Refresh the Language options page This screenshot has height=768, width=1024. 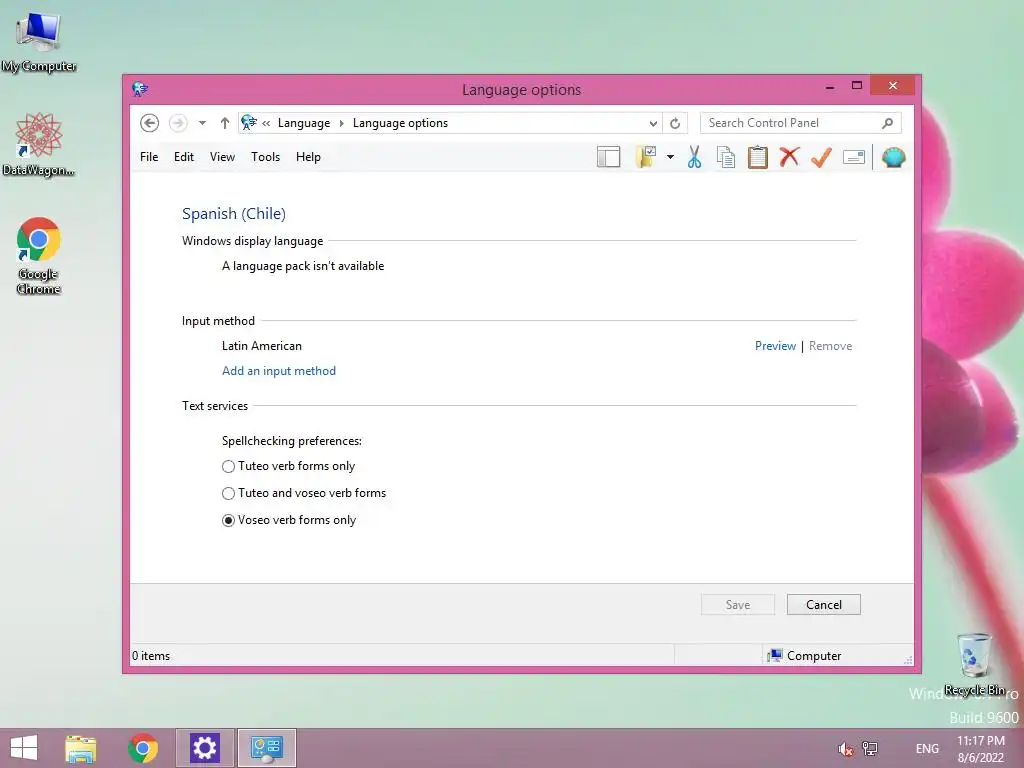675,123
